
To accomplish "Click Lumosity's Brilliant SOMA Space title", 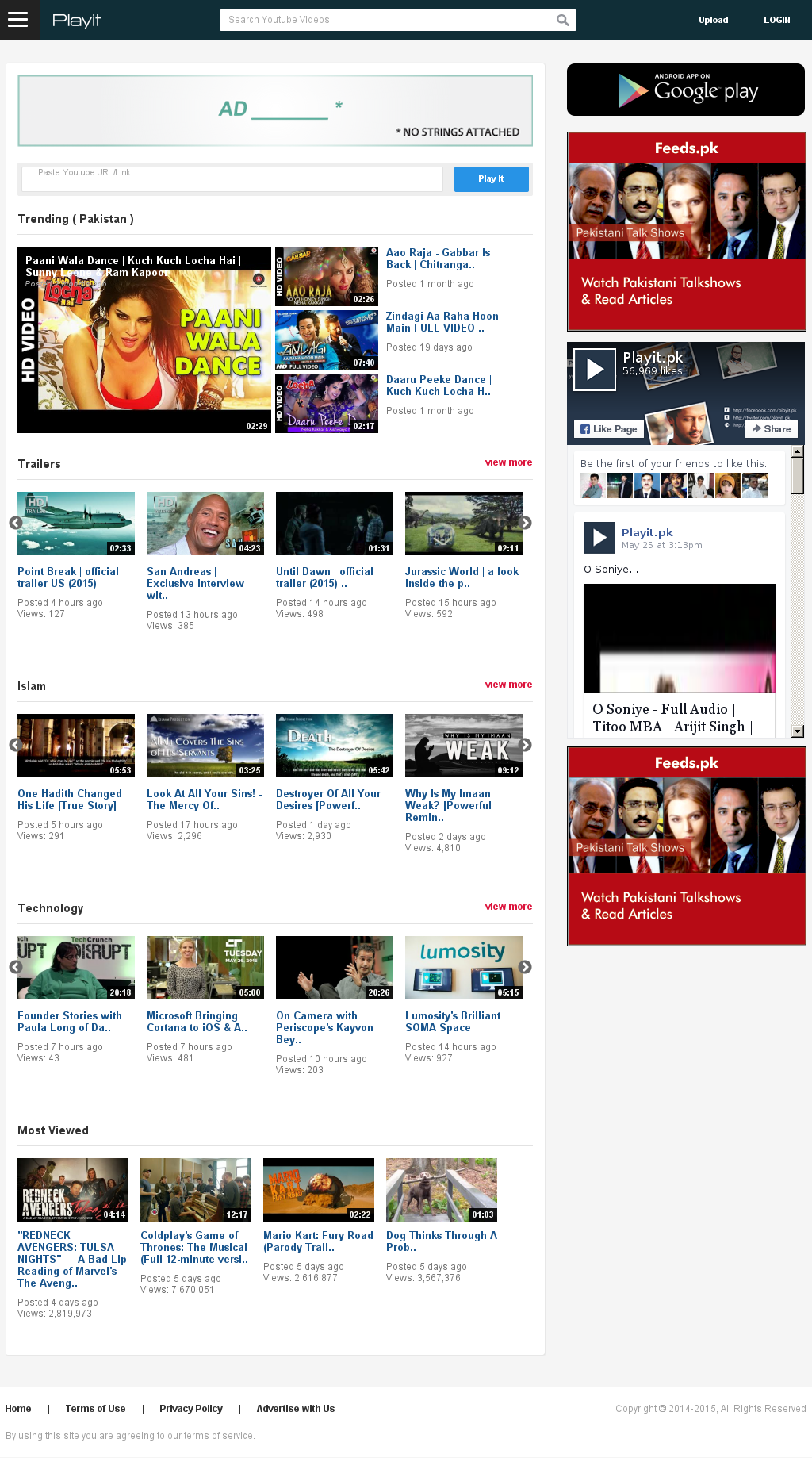I will pos(453,1022).
